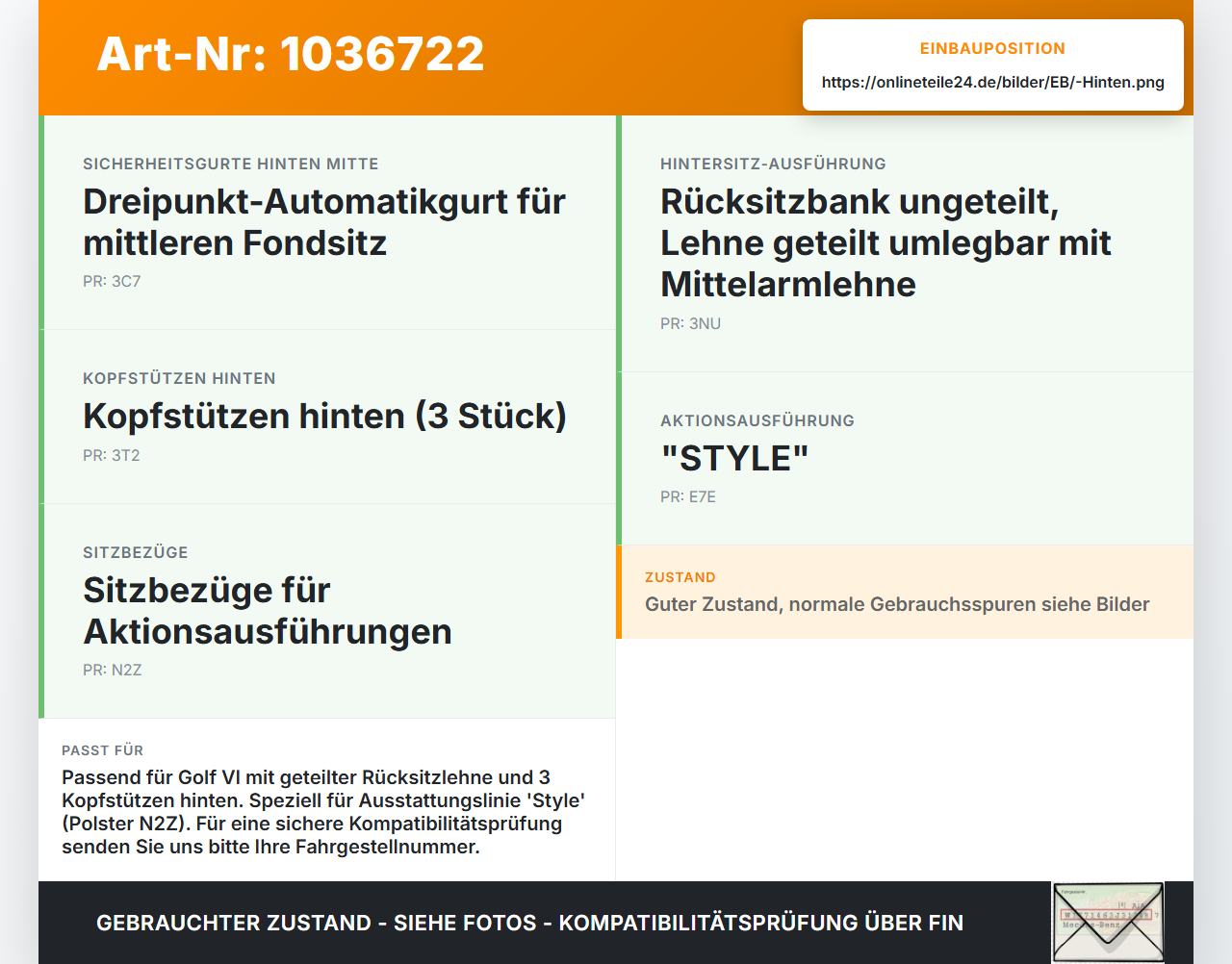The width and height of the screenshot is (1232, 964).
Task: Click the PR: N2Z code
Action: [x=113, y=670]
